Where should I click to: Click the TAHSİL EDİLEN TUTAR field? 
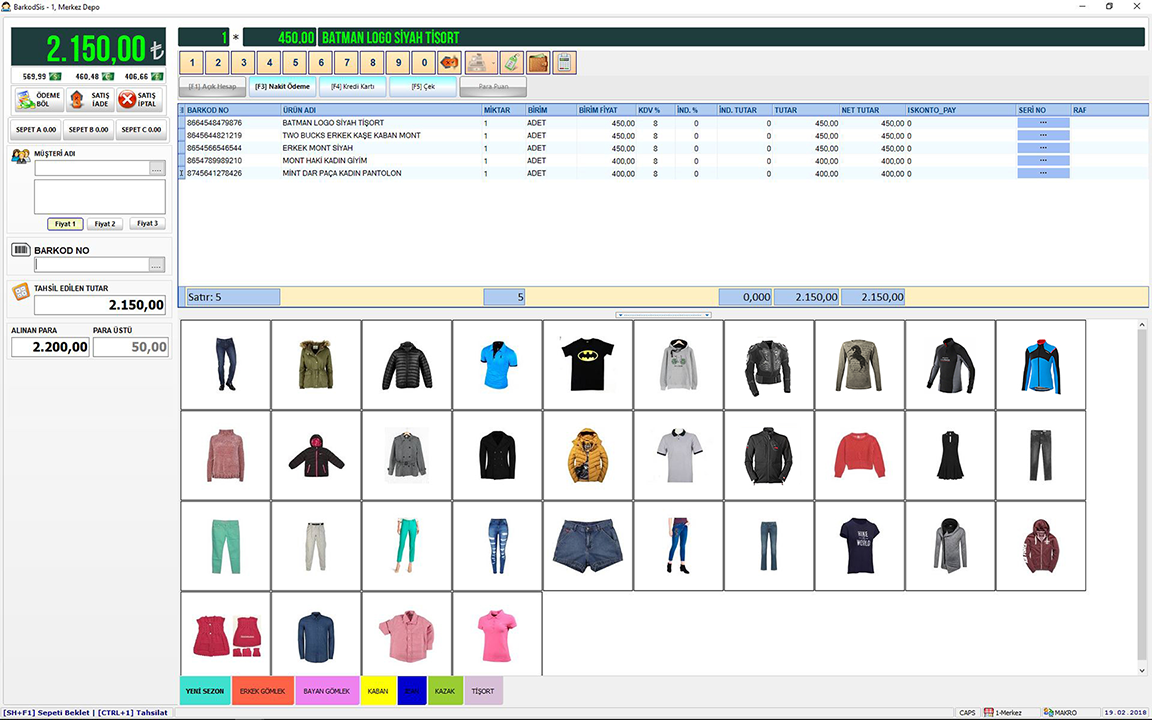coord(100,305)
